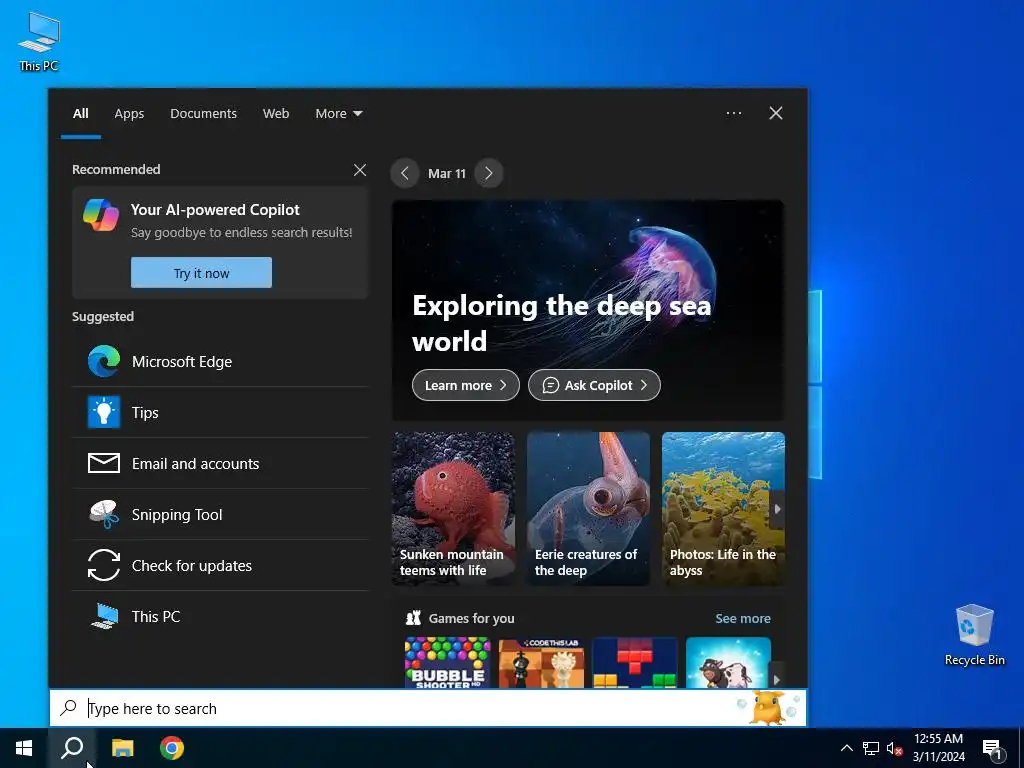Click the Ask Copilot button

(x=594, y=385)
